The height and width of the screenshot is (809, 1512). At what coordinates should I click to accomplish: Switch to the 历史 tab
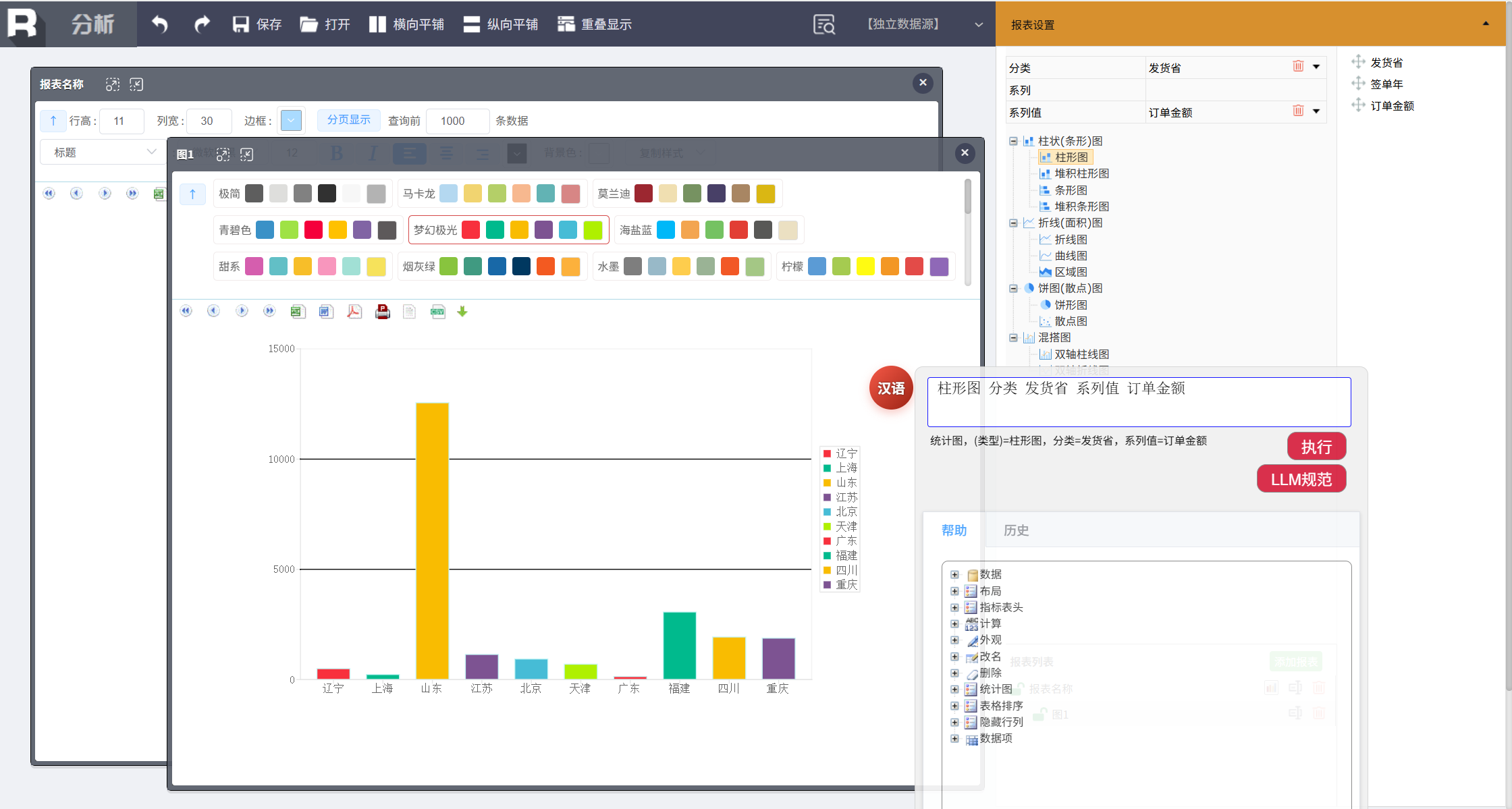(1016, 530)
